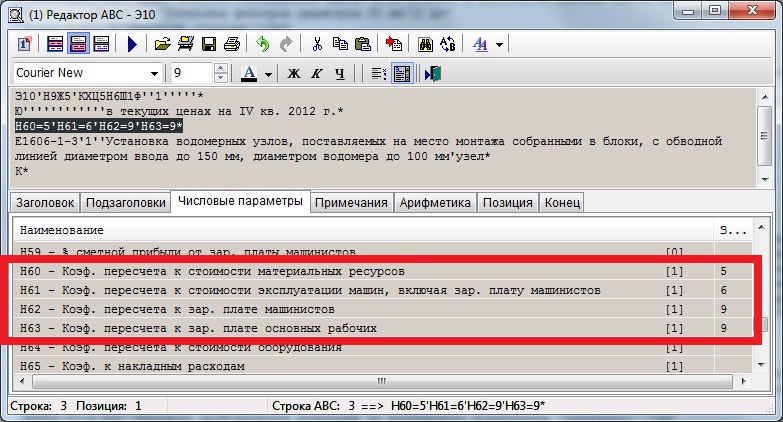Toggle bold with the Ж button
783x422 pixels.
(294, 74)
